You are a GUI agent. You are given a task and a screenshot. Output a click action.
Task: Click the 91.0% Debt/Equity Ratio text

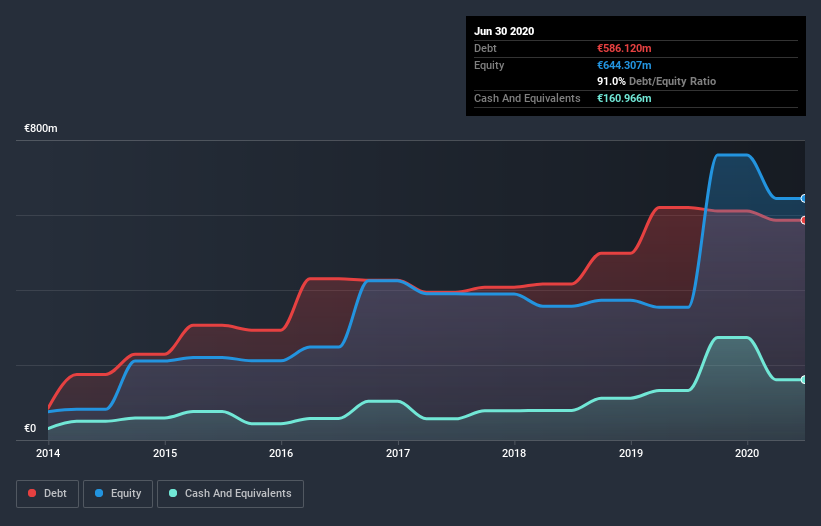click(657, 81)
